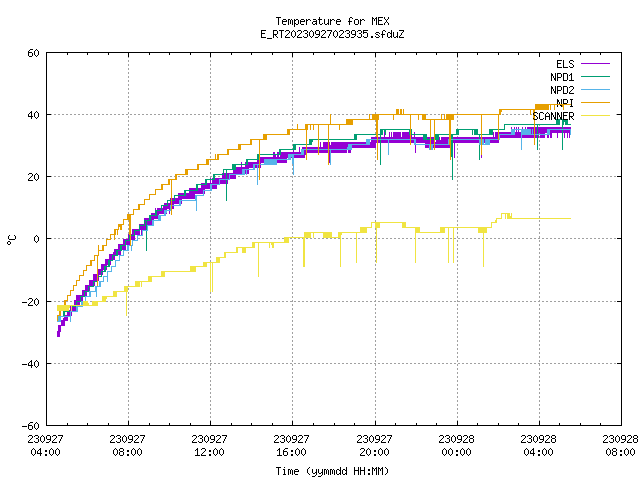Click the orange NPI legend line sample
The image size is (640, 480).
(x=596, y=102)
